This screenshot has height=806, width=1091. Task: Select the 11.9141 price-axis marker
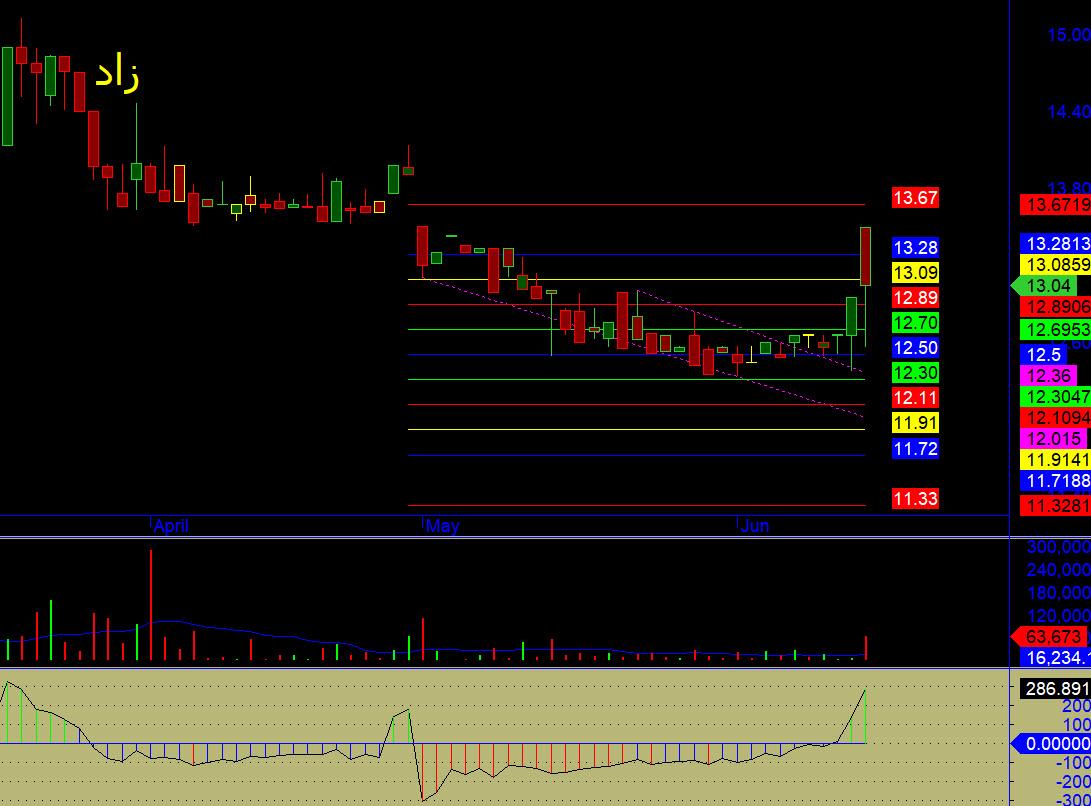point(1055,459)
